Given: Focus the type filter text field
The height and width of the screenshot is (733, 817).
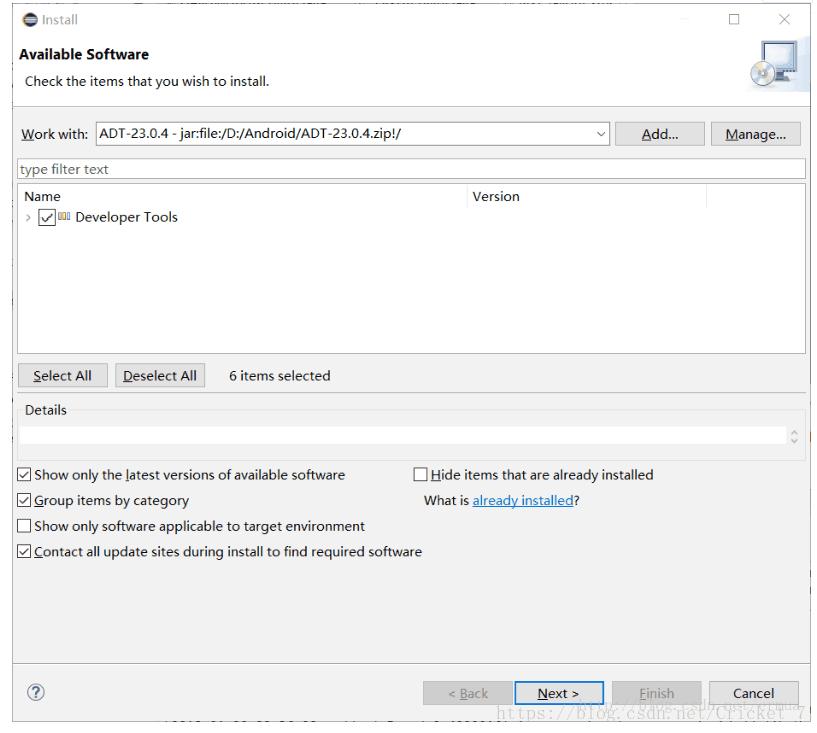Looking at the screenshot, I should click(x=411, y=169).
